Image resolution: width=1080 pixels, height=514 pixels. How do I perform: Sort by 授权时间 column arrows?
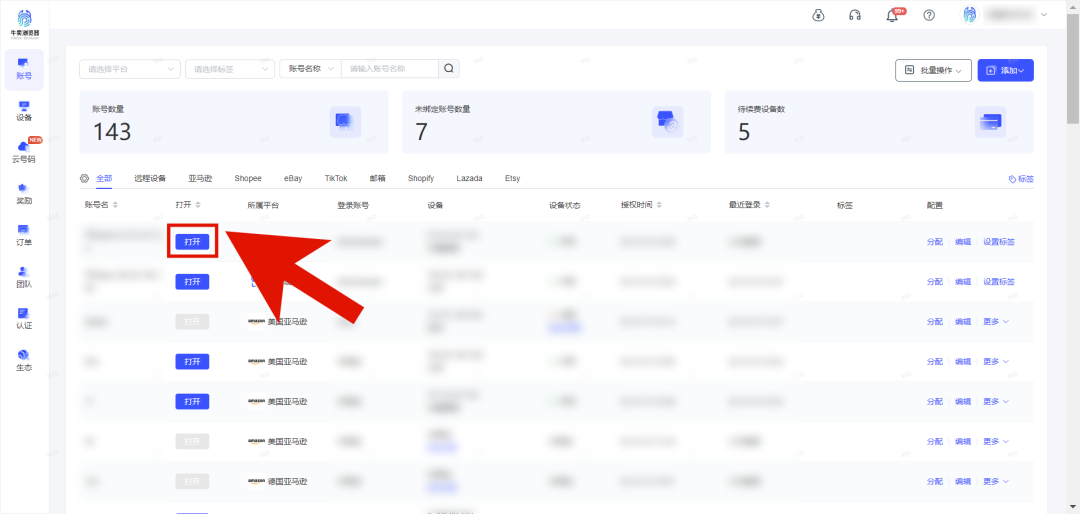click(659, 205)
